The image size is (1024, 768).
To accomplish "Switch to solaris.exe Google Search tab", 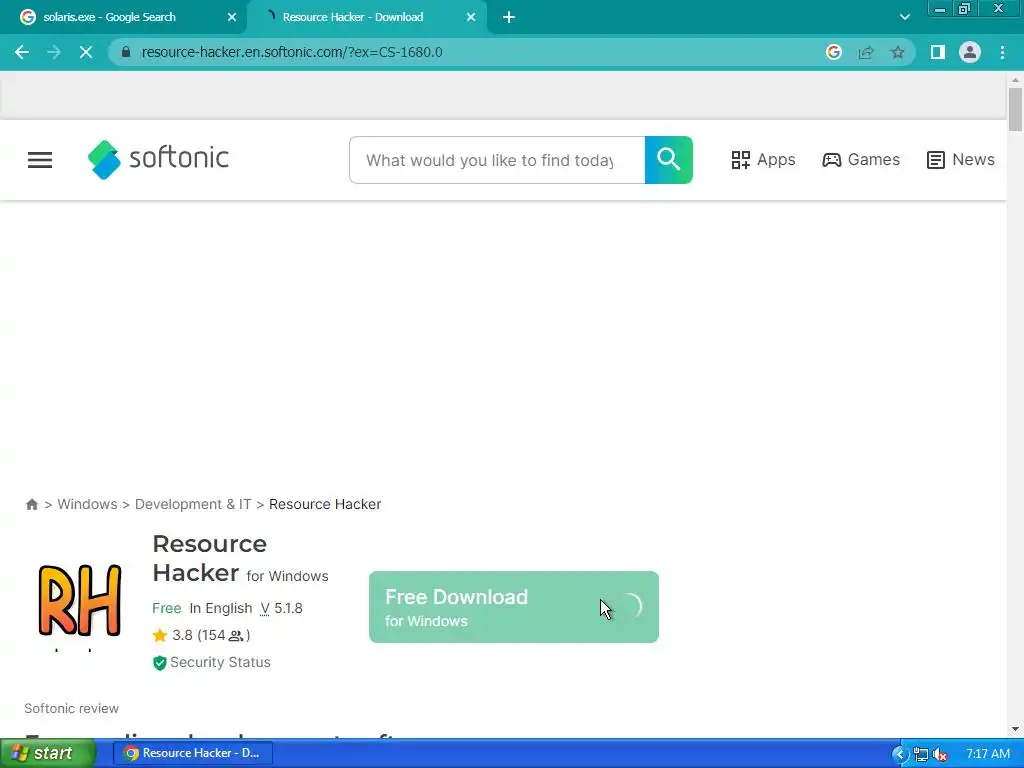I will point(123,17).
